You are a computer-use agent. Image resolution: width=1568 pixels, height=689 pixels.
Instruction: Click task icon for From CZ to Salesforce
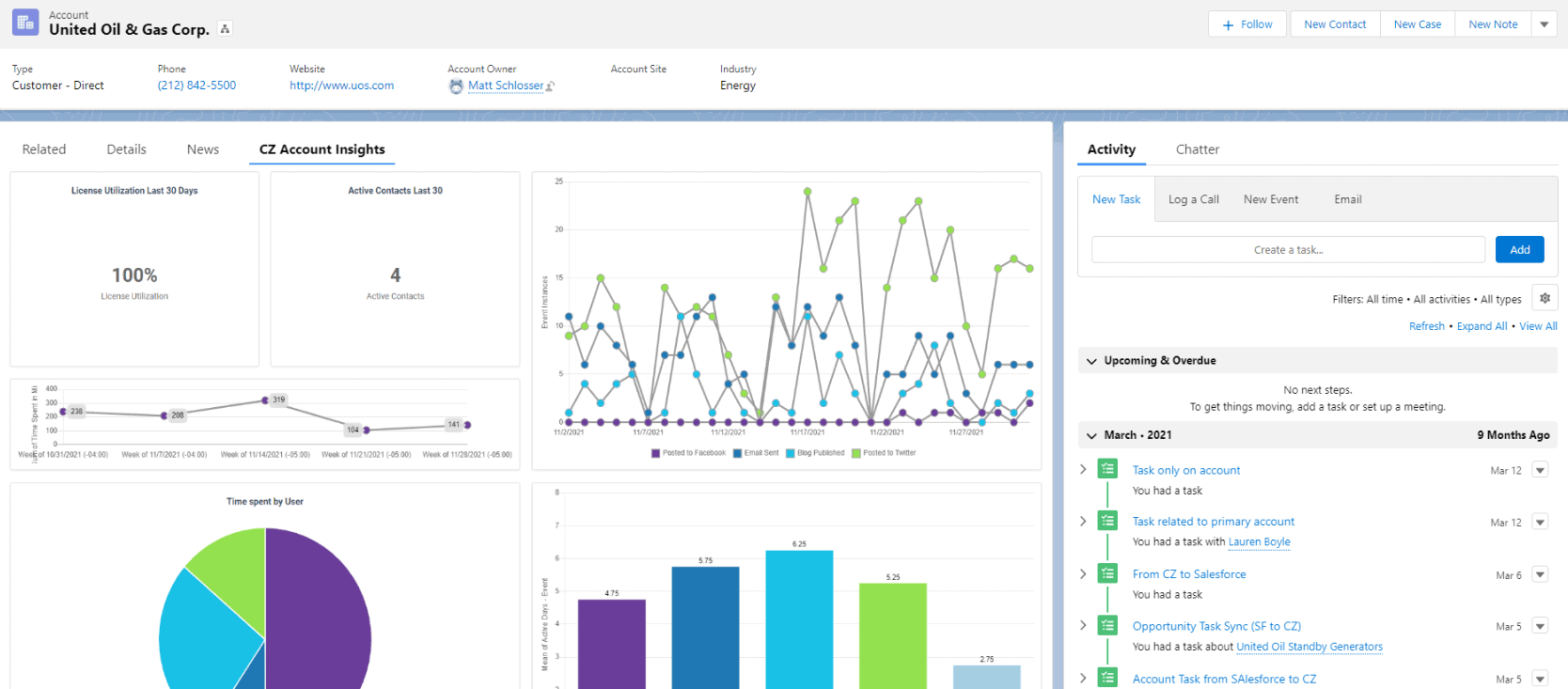tap(1108, 573)
